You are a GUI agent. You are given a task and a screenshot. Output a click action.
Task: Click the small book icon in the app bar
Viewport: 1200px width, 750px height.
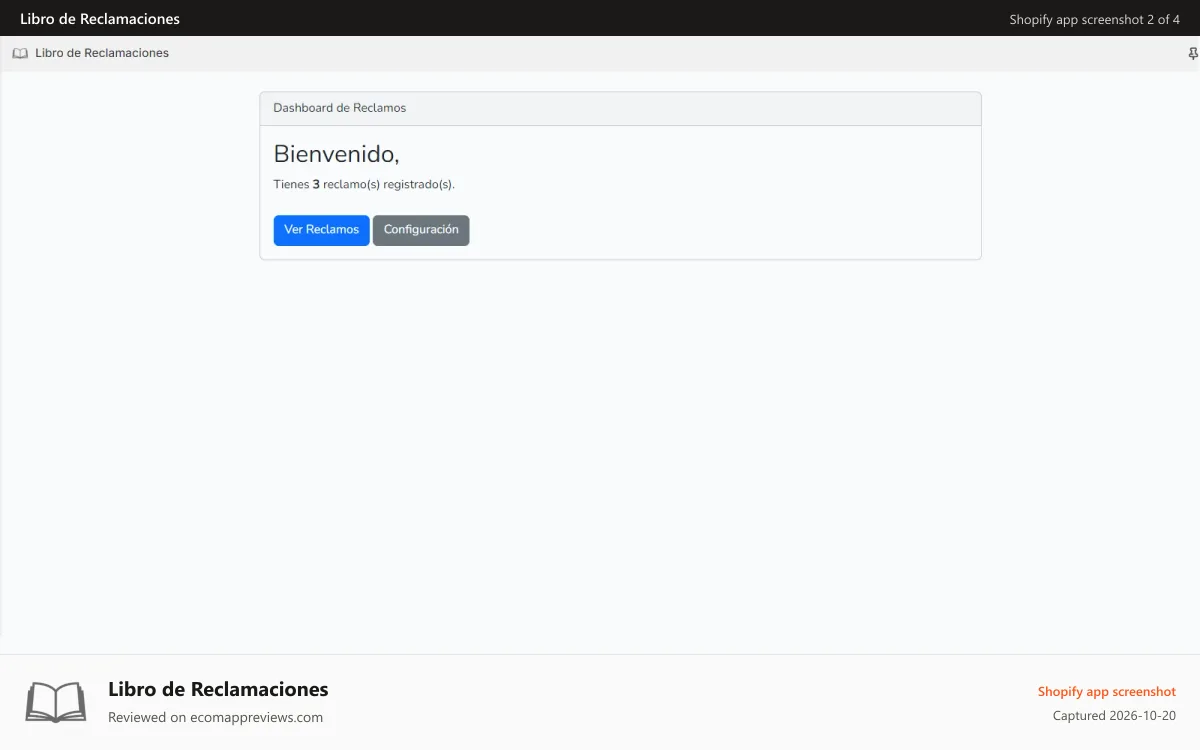tap(20, 54)
